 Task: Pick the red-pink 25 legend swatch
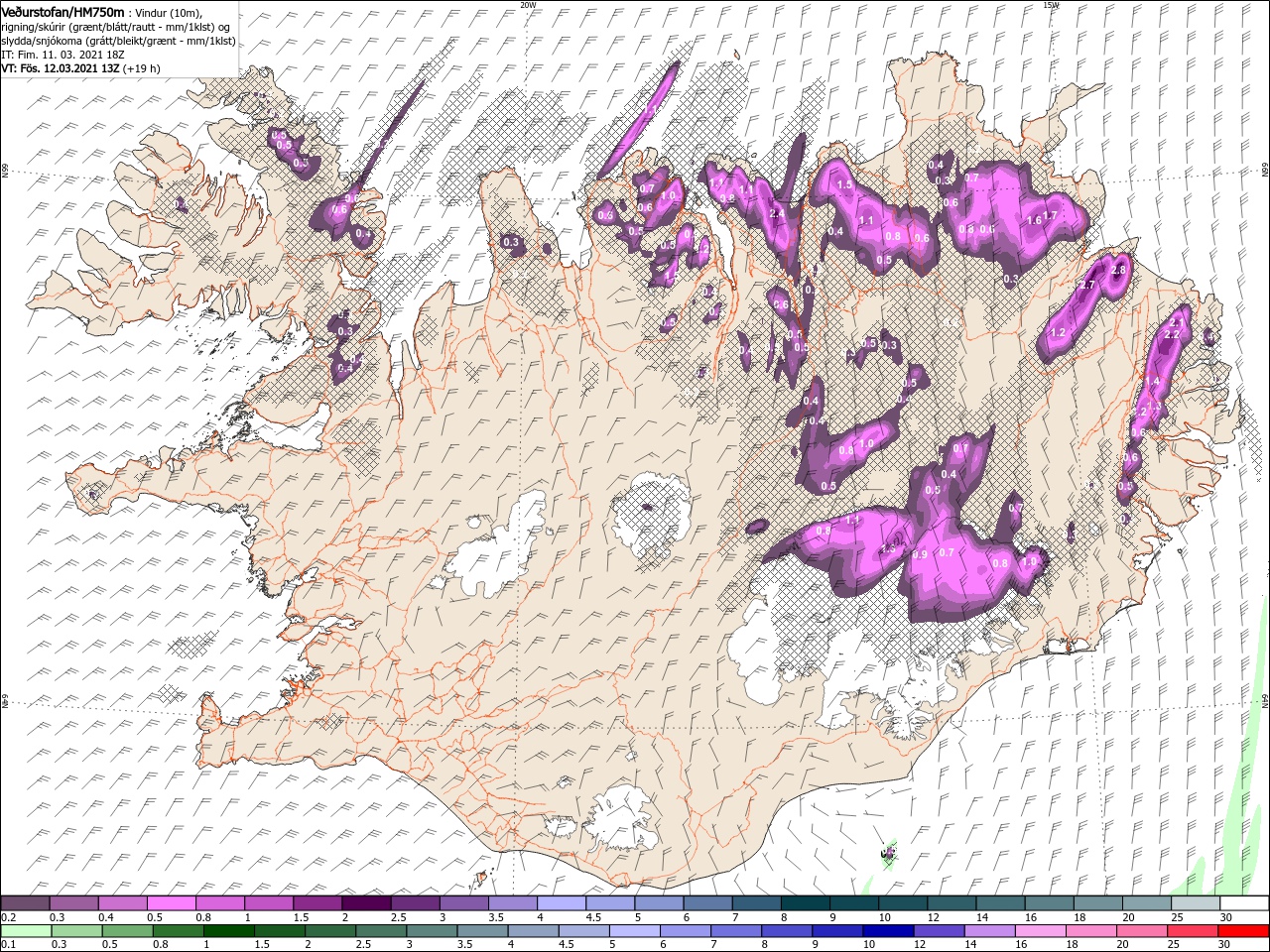point(1192,930)
